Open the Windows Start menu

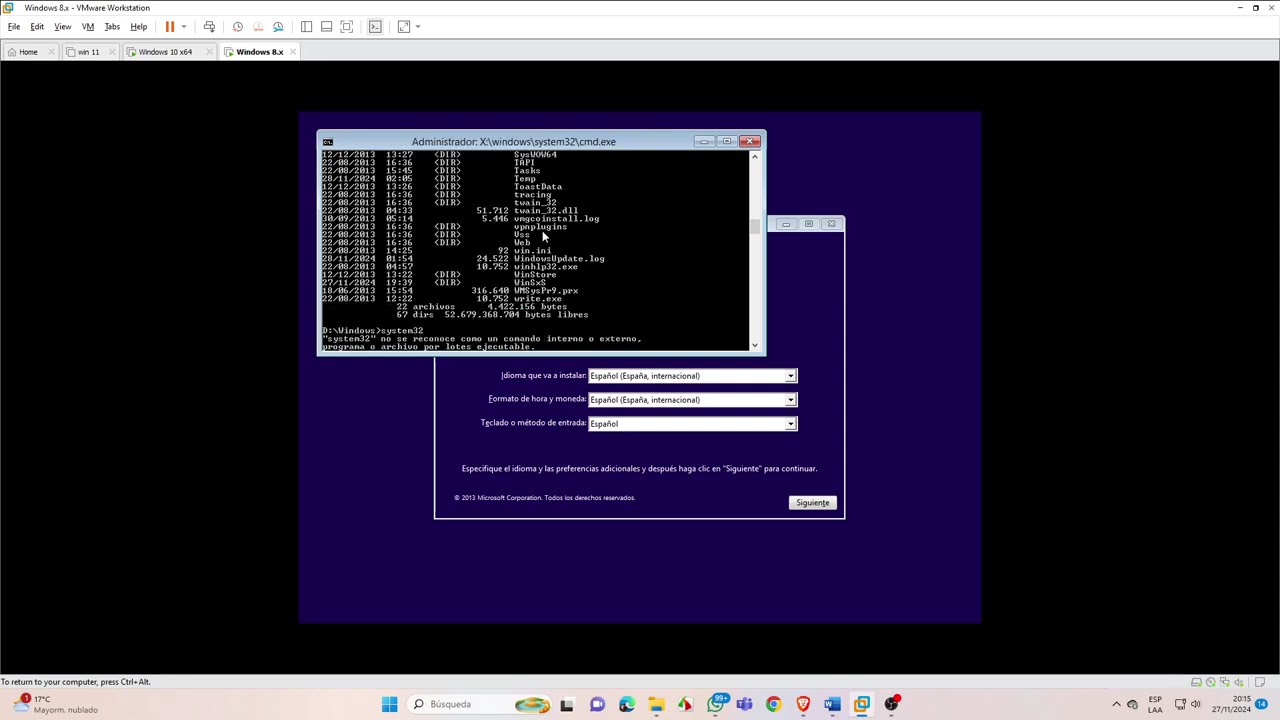click(389, 704)
